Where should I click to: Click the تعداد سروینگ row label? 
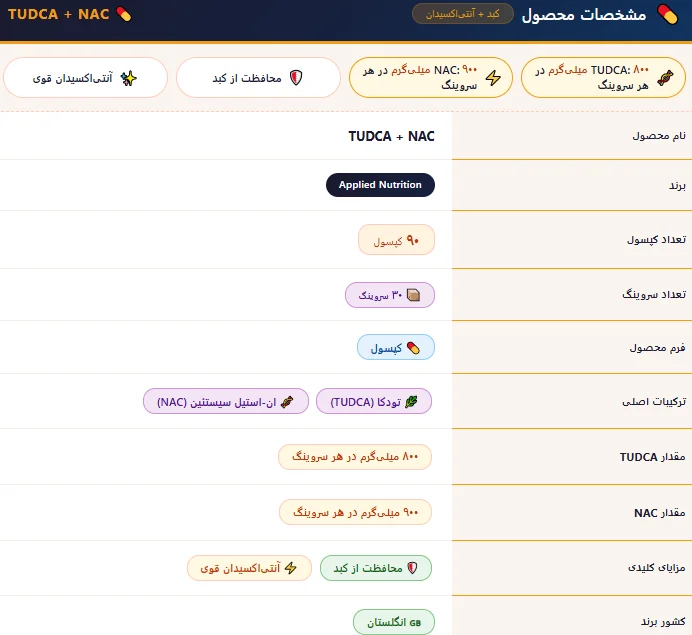coord(654,294)
